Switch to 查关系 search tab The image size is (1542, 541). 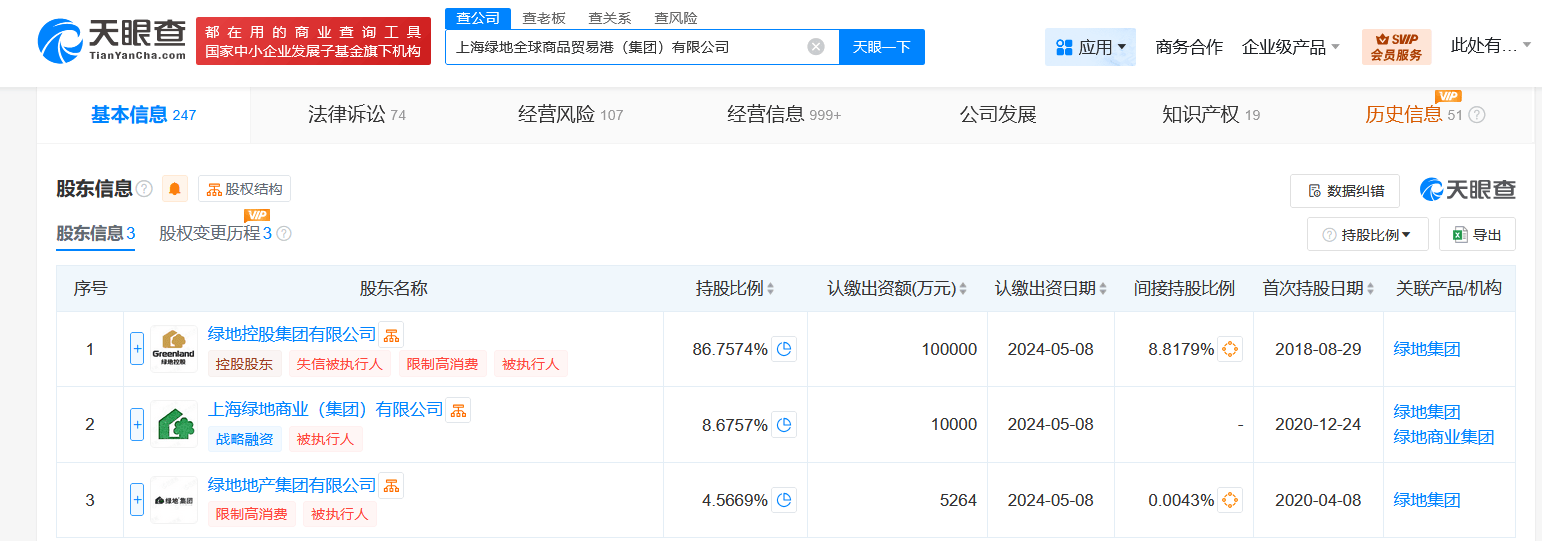click(609, 18)
